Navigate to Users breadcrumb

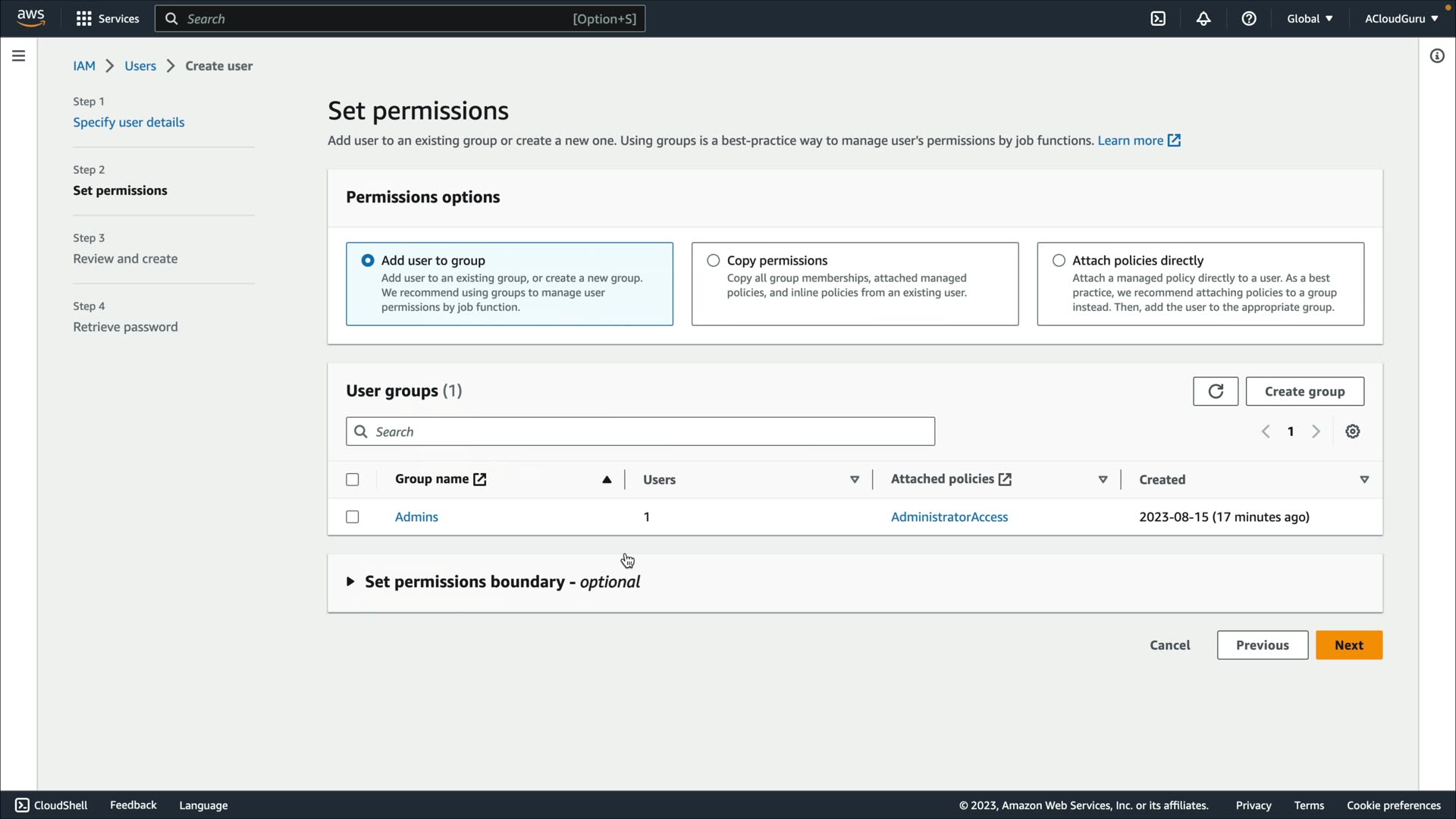140,66
